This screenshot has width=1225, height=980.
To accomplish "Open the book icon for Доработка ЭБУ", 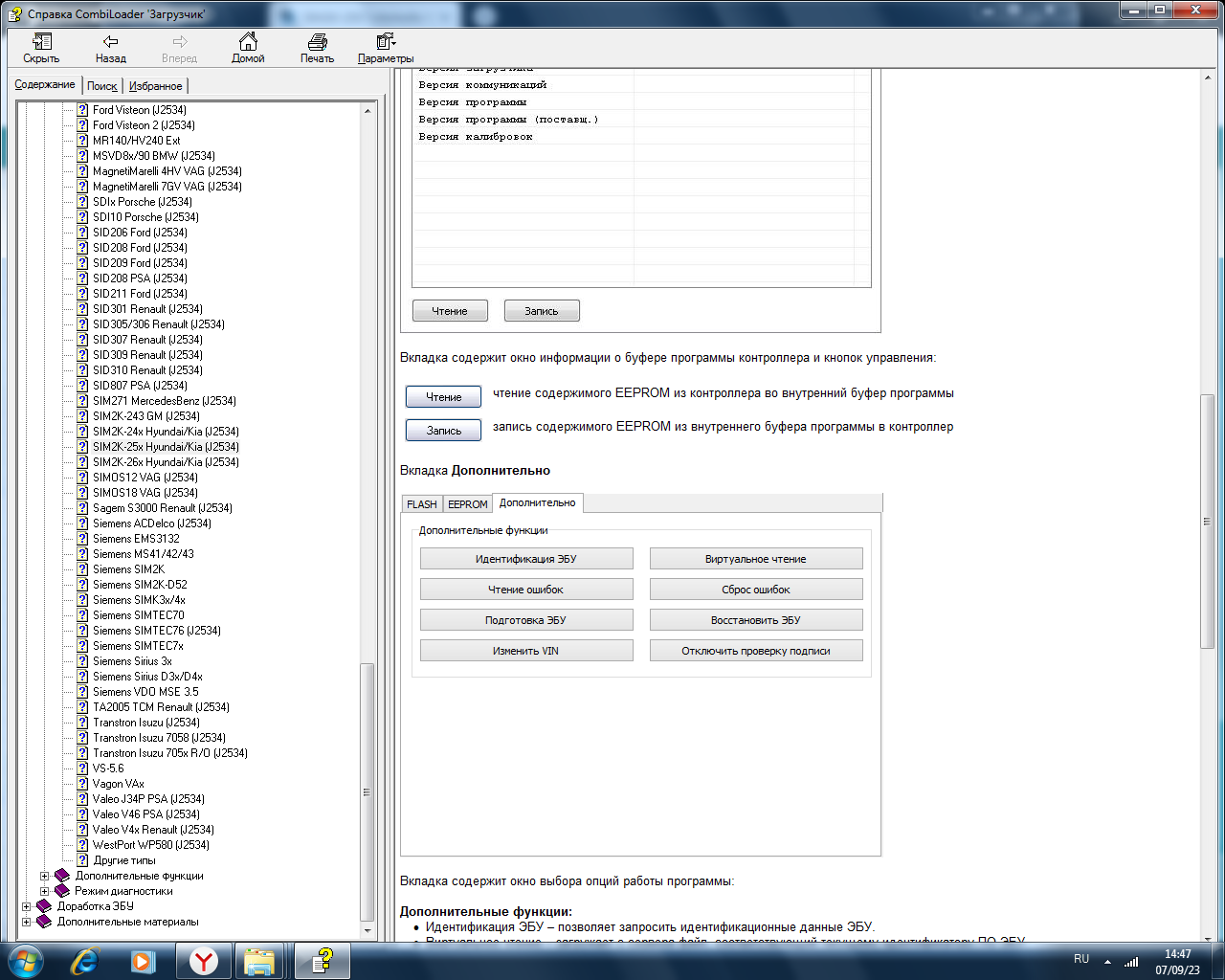I will [44, 906].
